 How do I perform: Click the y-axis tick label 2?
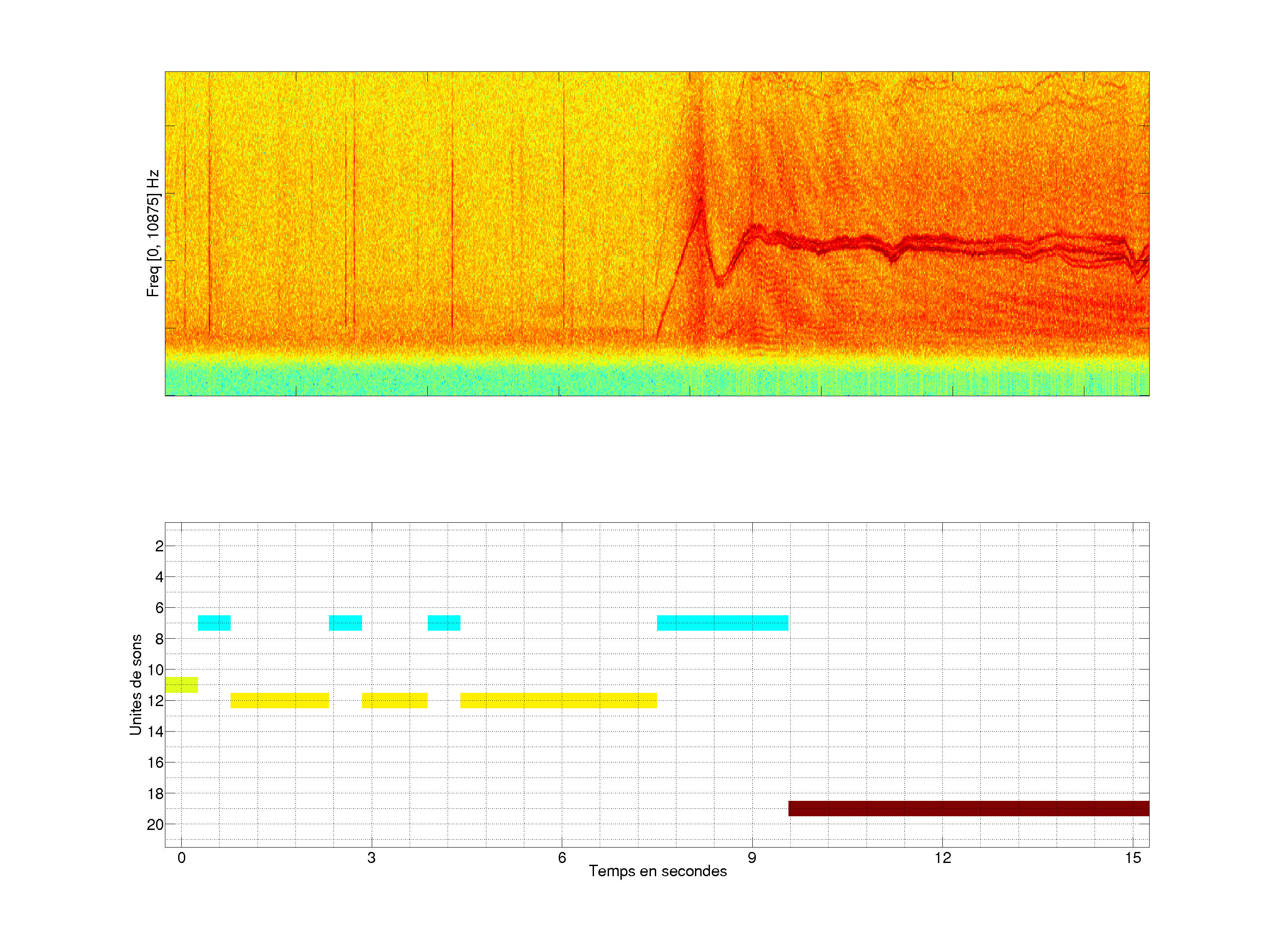[159, 546]
